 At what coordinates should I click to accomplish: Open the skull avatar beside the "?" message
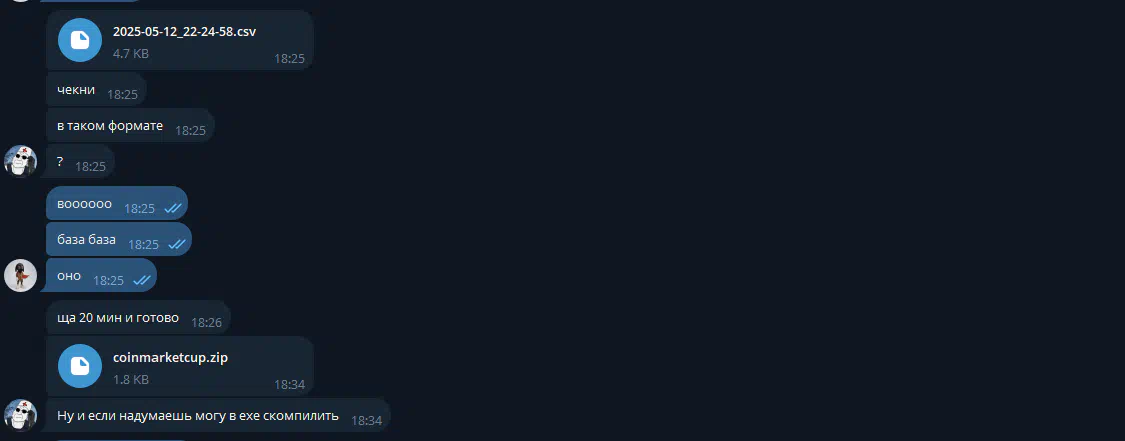(x=20, y=161)
